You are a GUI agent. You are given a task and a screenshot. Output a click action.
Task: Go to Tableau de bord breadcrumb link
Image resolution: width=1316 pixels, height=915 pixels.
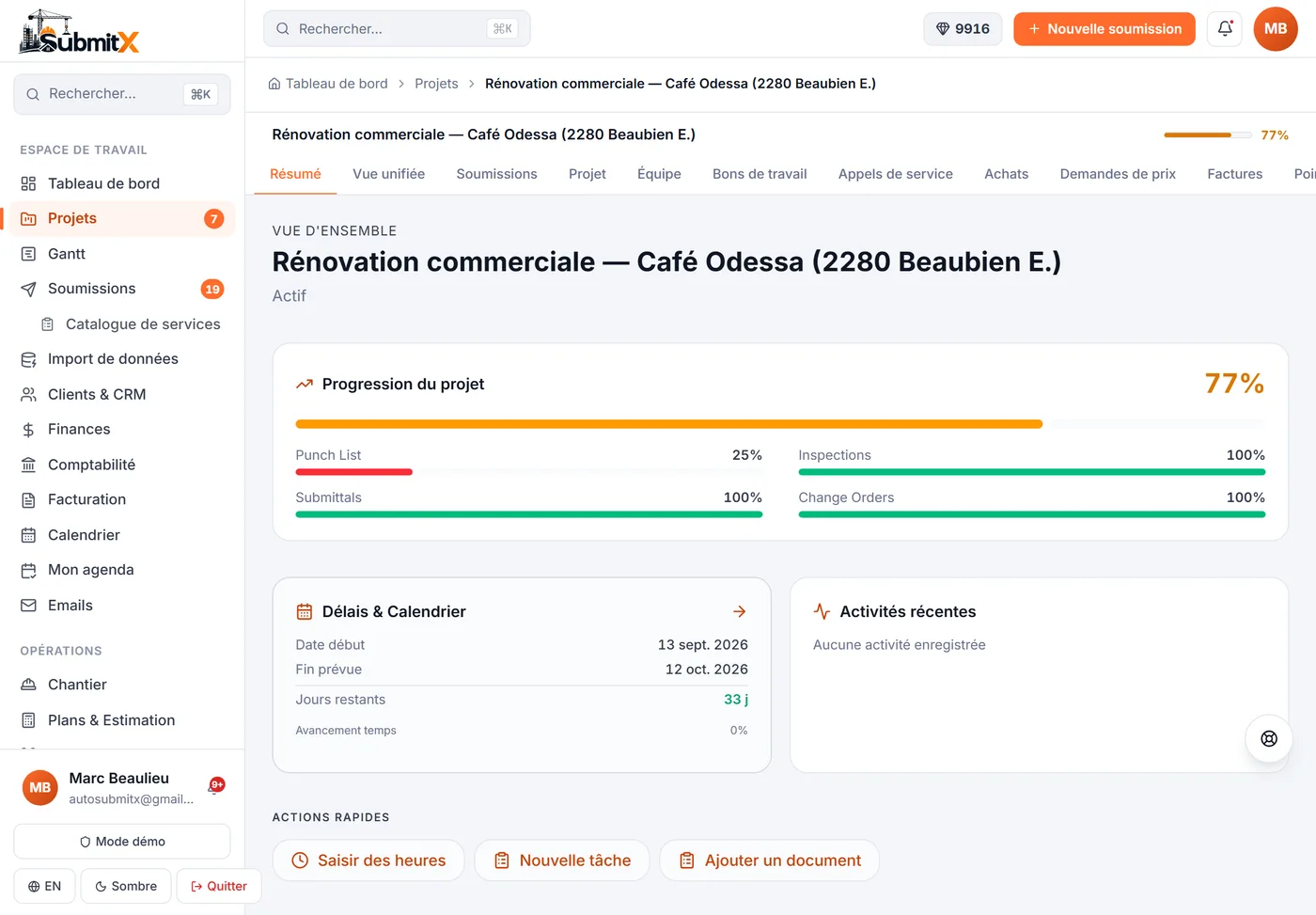point(337,84)
